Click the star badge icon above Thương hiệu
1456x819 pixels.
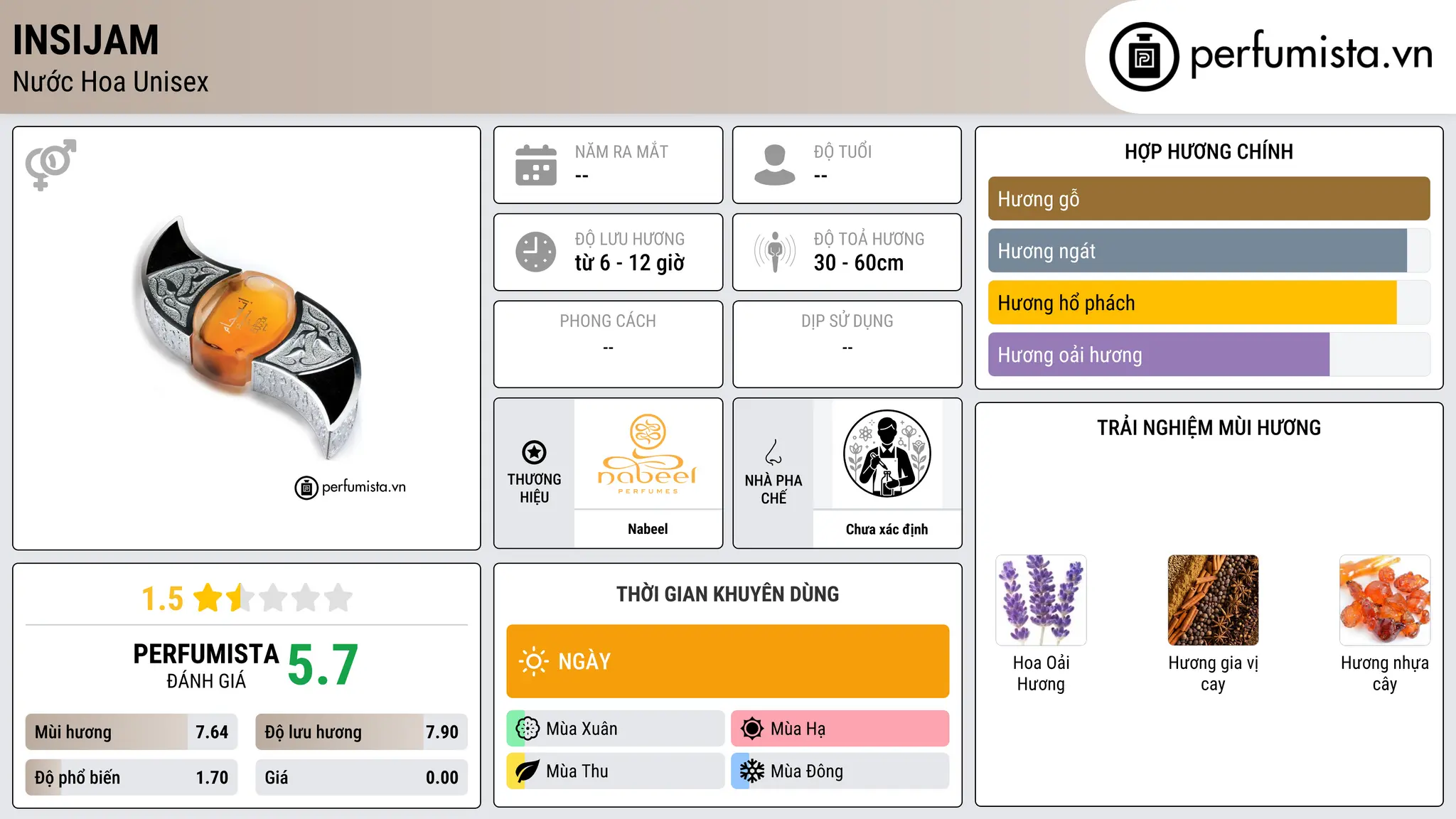pos(534,452)
